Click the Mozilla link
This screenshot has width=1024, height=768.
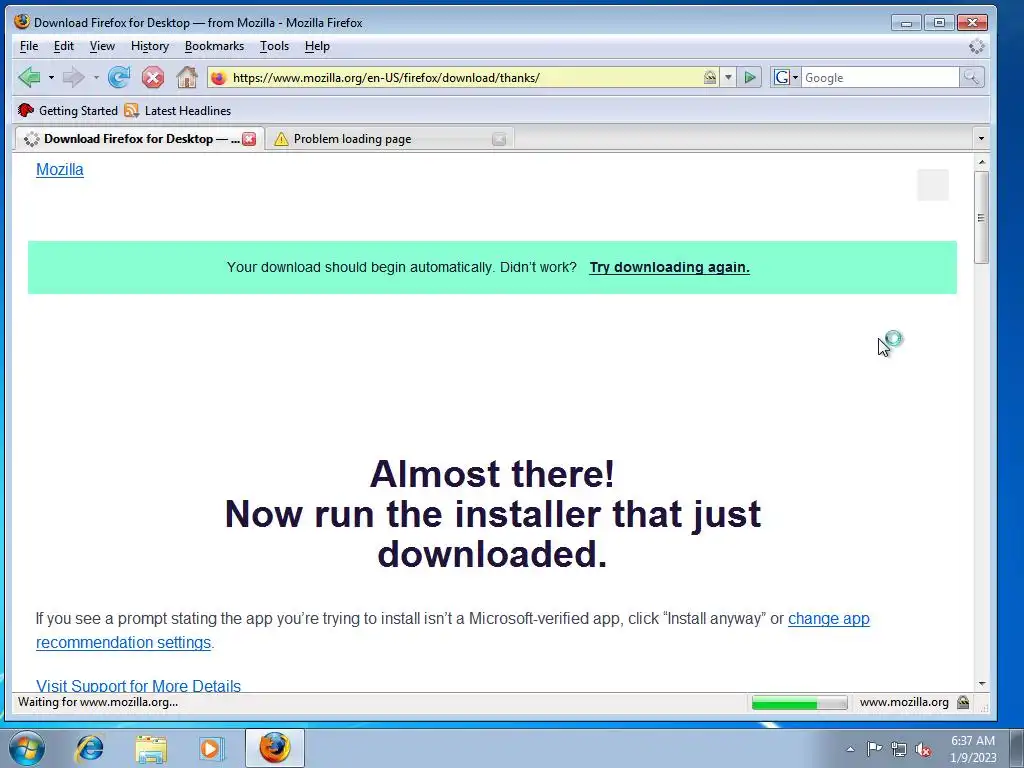pyautogui.click(x=59, y=170)
